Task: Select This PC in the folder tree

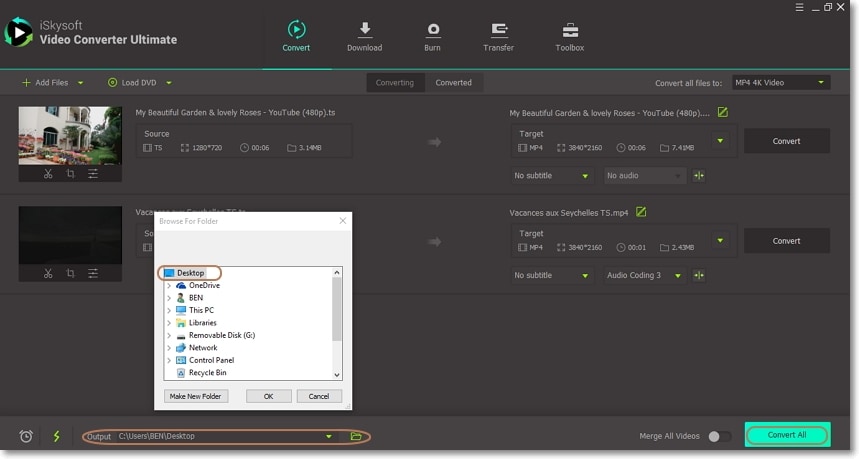Action: click(201, 310)
